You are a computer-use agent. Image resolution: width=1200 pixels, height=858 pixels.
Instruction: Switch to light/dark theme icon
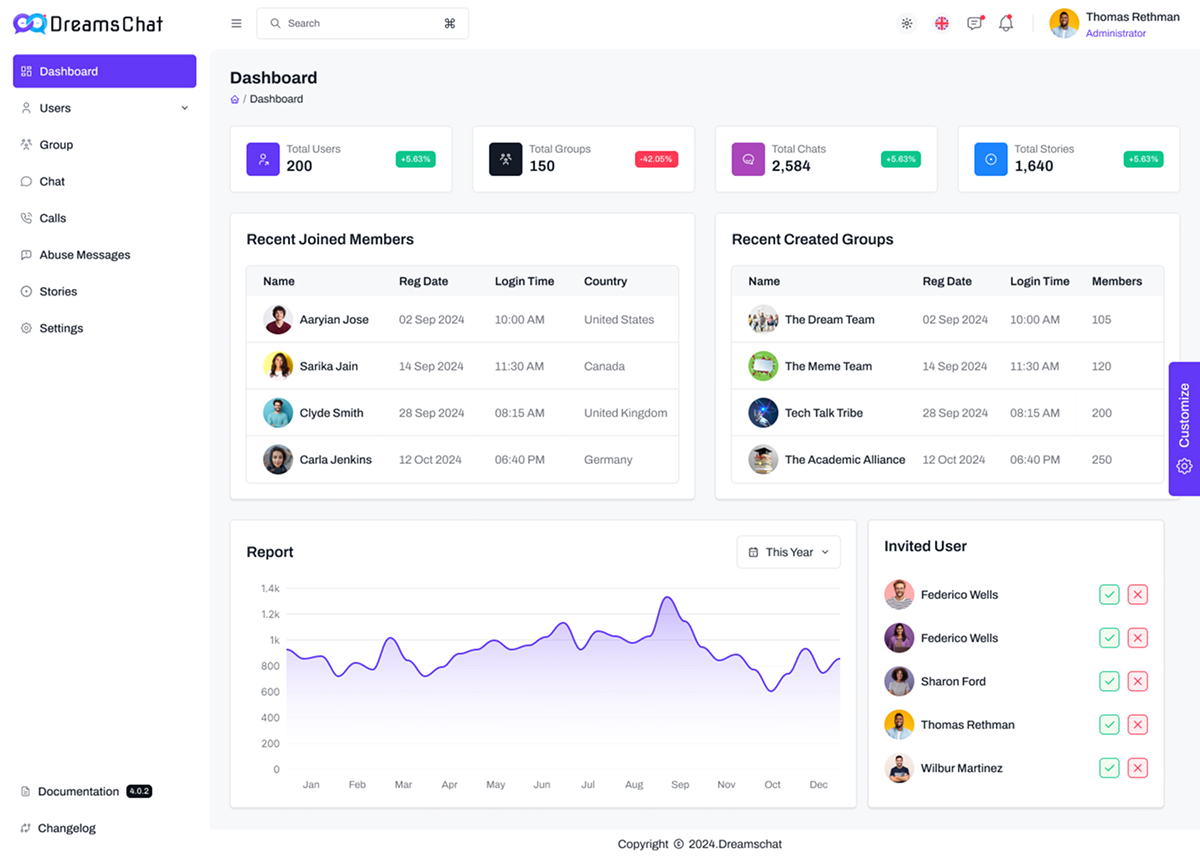tap(907, 23)
